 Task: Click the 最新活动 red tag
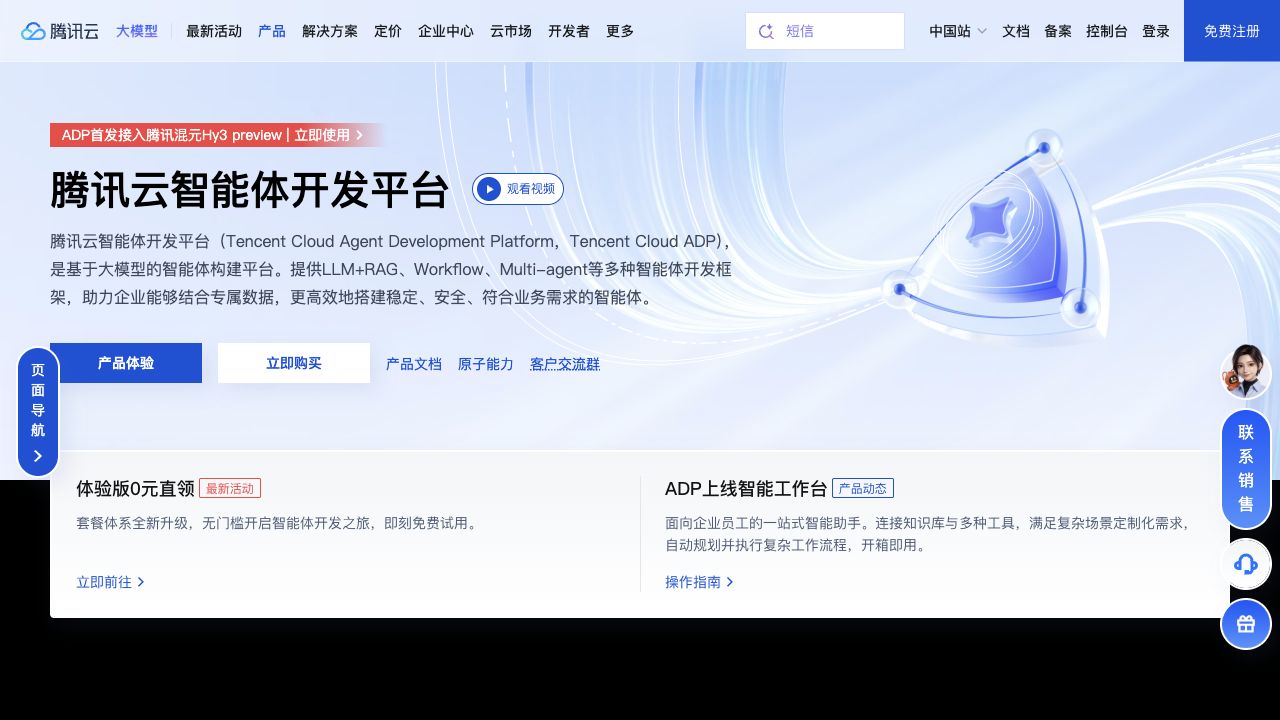point(230,488)
